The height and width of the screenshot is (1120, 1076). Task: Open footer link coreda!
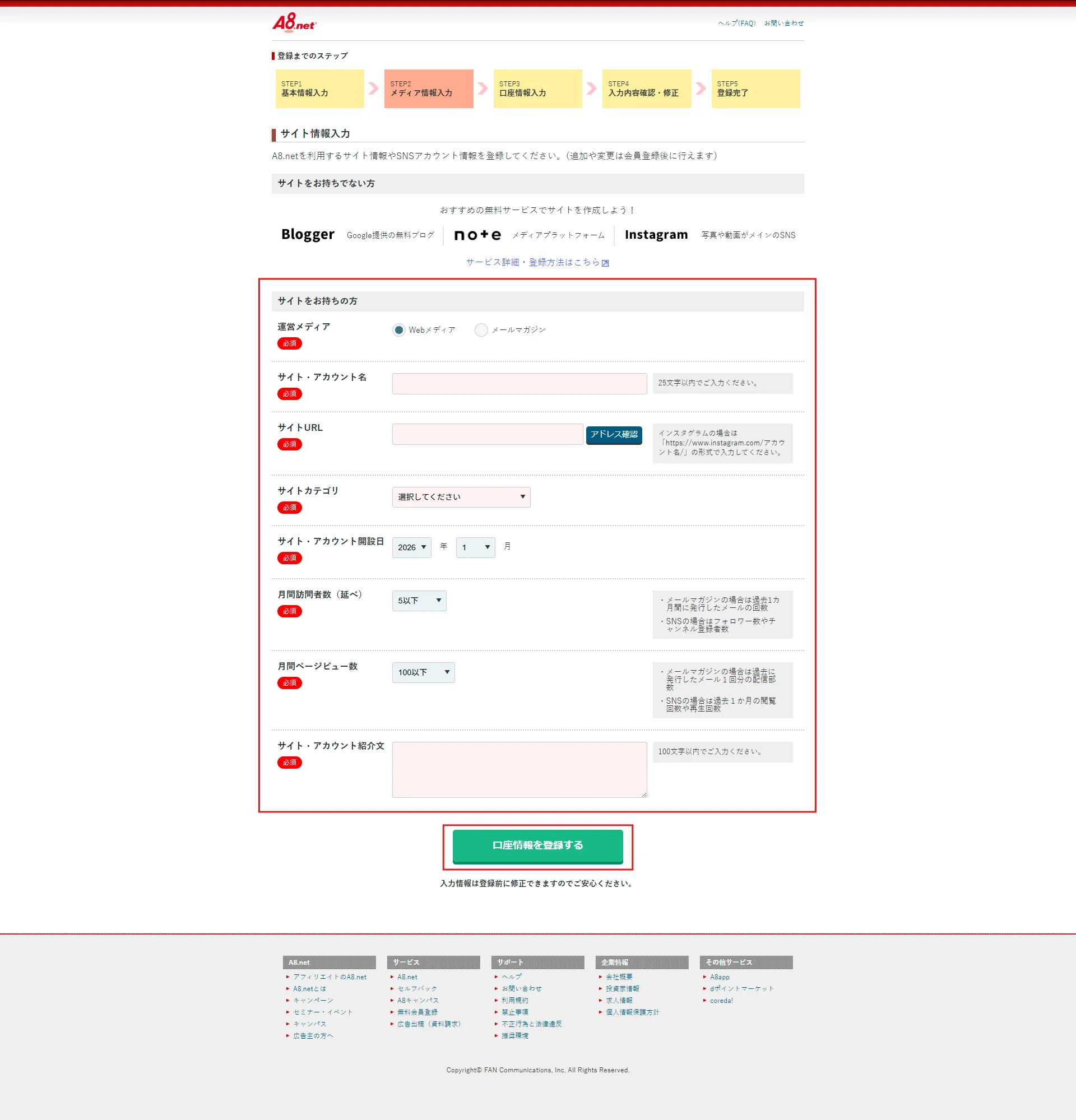click(x=722, y=1001)
